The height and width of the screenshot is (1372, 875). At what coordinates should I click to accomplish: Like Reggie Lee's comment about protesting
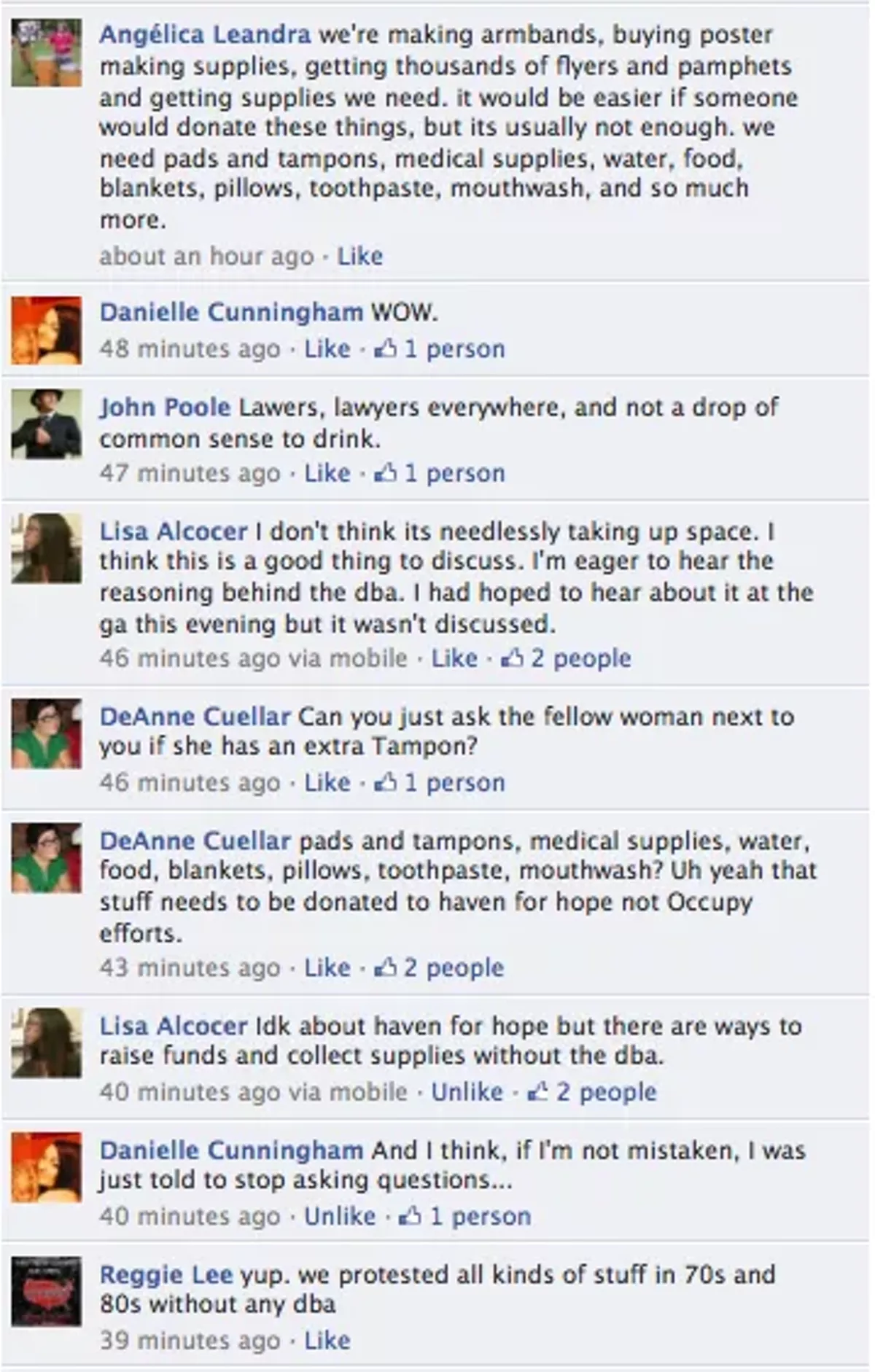click(x=327, y=1340)
